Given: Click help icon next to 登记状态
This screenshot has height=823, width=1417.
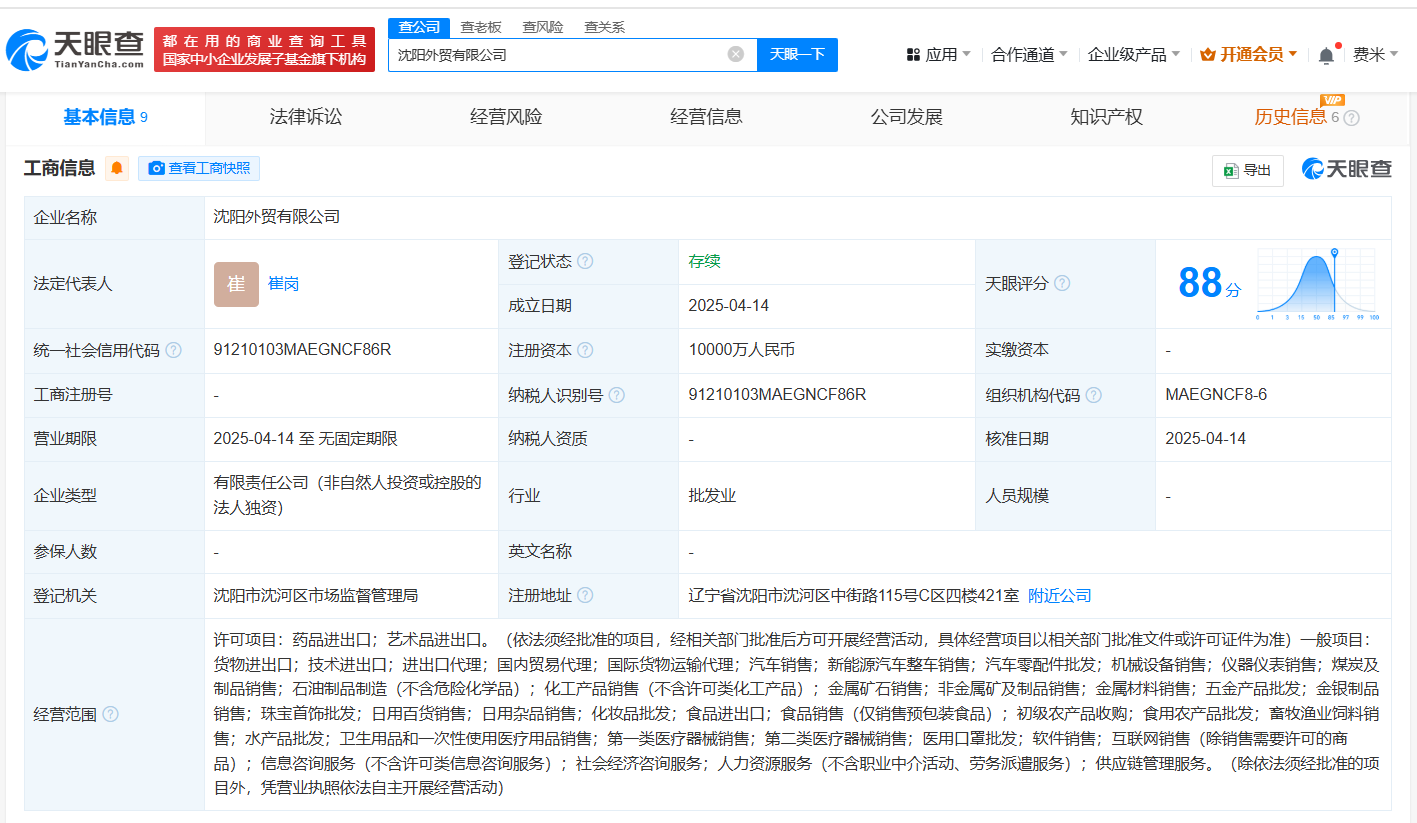Looking at the screenshot, I should pyautogui.click(x=585, y=261).
